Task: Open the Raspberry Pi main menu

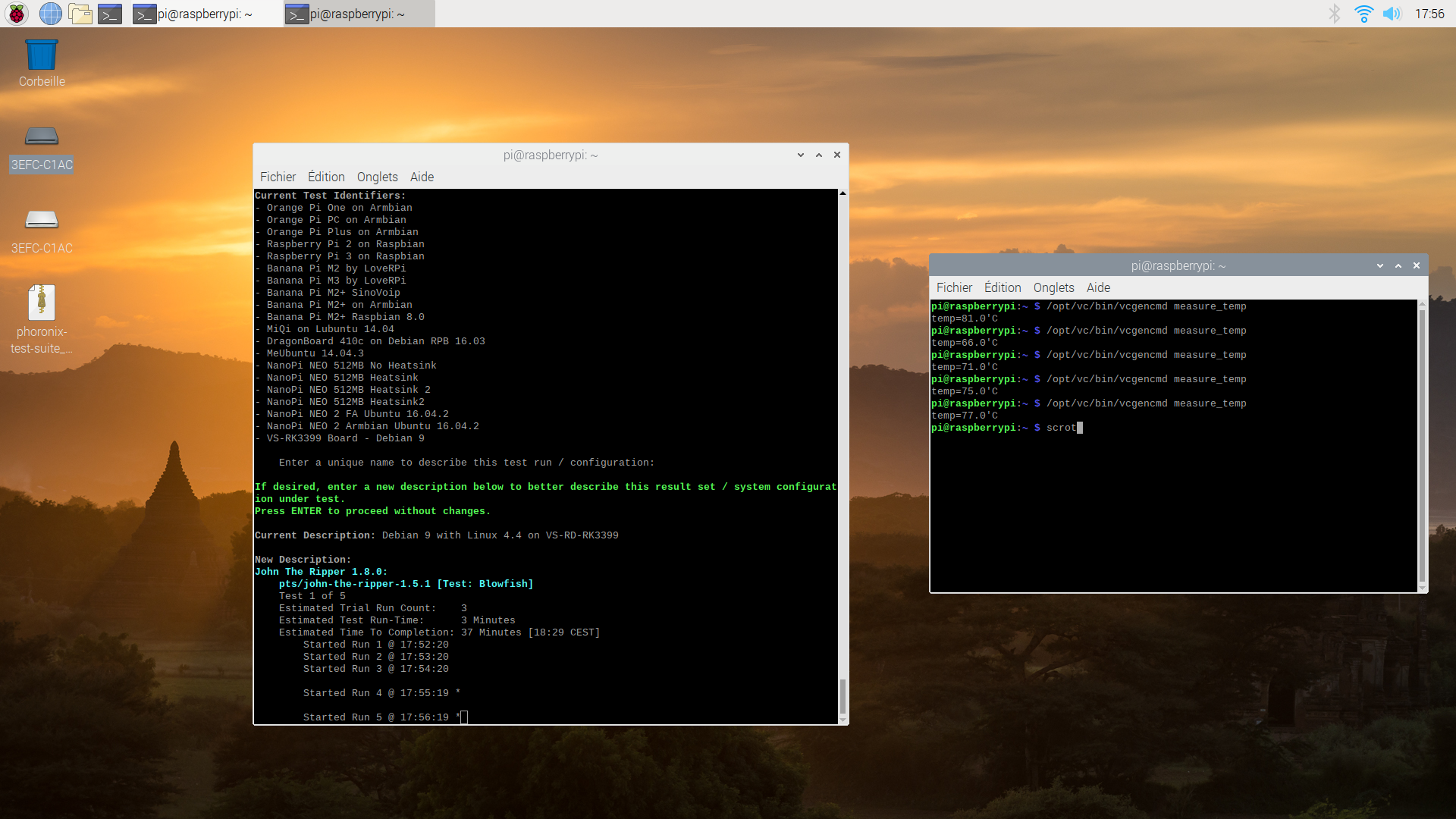Action: 17,14
